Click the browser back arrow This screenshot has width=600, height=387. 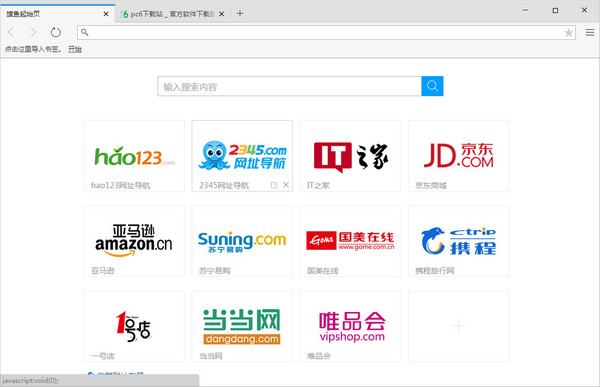tap(11, 33)
